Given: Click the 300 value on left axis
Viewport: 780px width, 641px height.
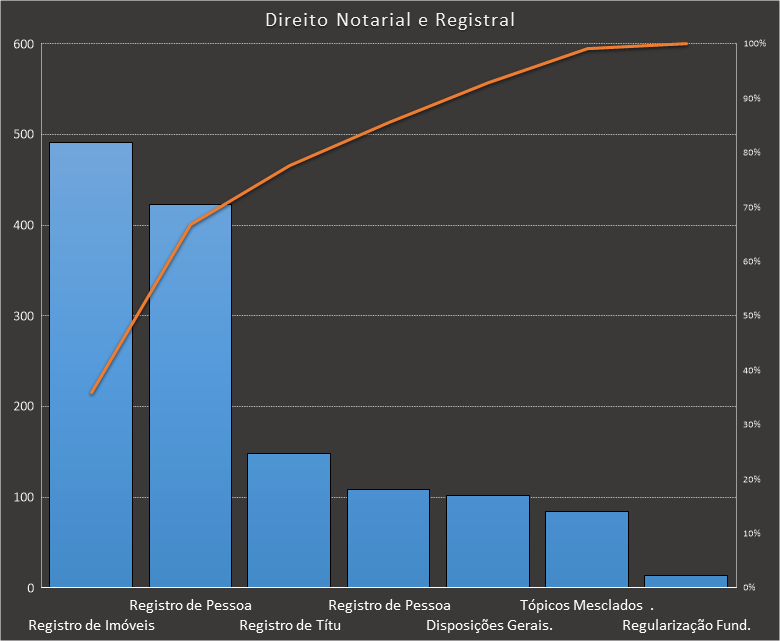Looking at the screenshot, I should click(23, 316).
